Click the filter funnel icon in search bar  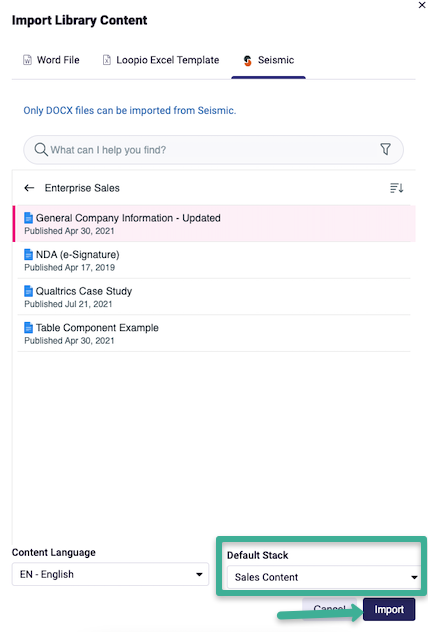click(385, 149)
